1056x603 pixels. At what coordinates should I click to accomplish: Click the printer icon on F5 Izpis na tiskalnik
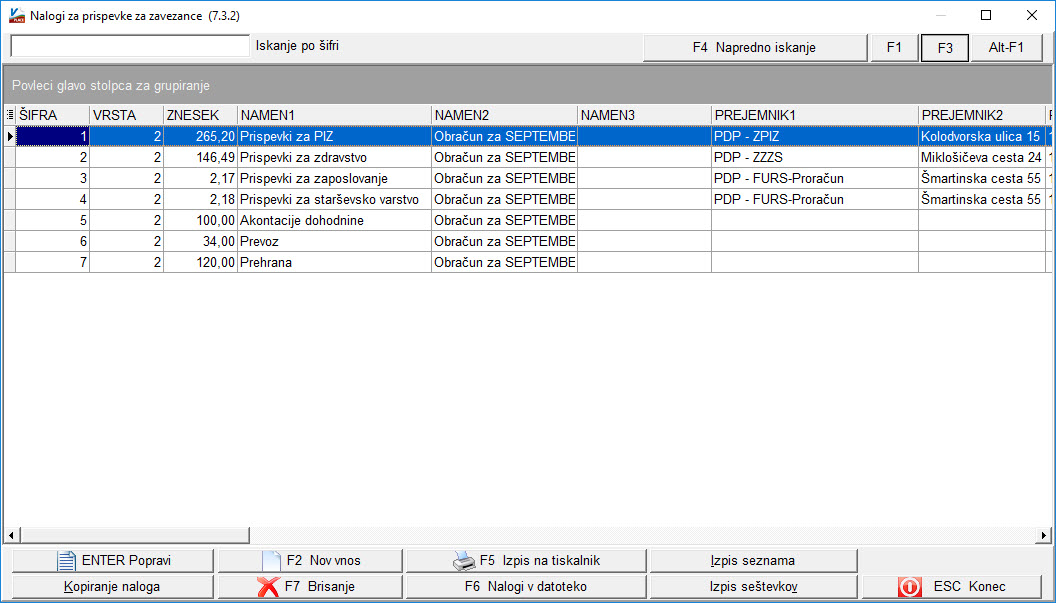(464, 560)
